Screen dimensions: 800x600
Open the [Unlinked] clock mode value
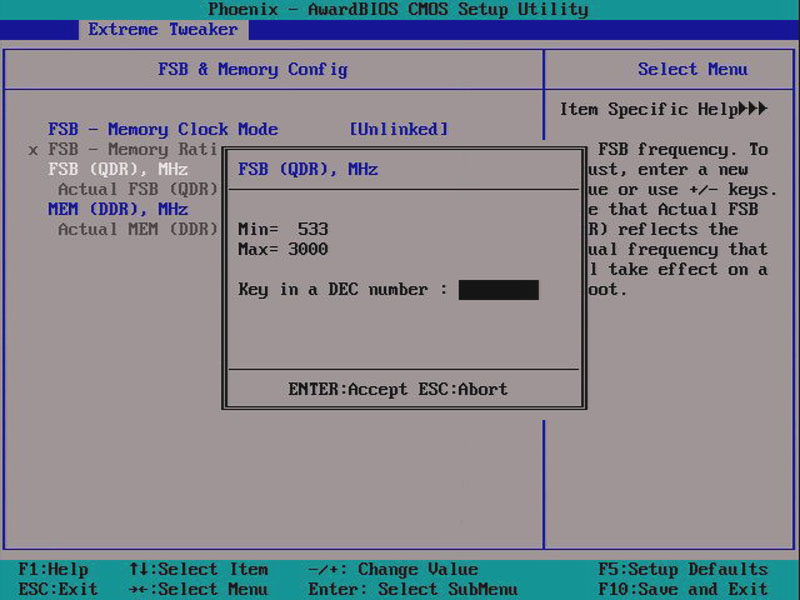click(398, 129)
